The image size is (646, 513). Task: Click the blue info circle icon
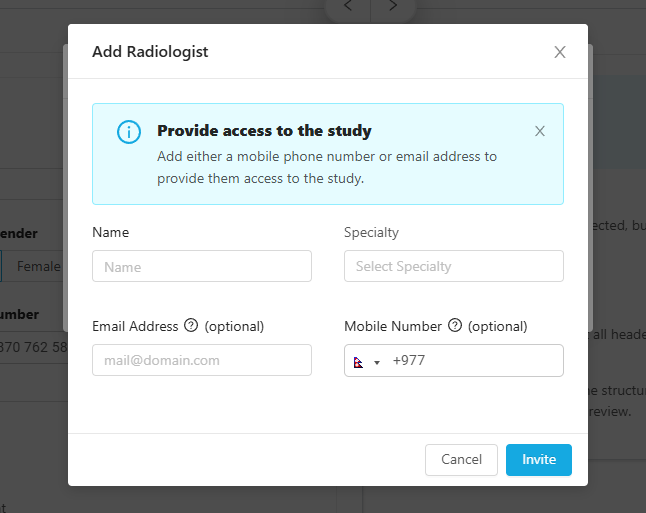click(x=129, y=132)
